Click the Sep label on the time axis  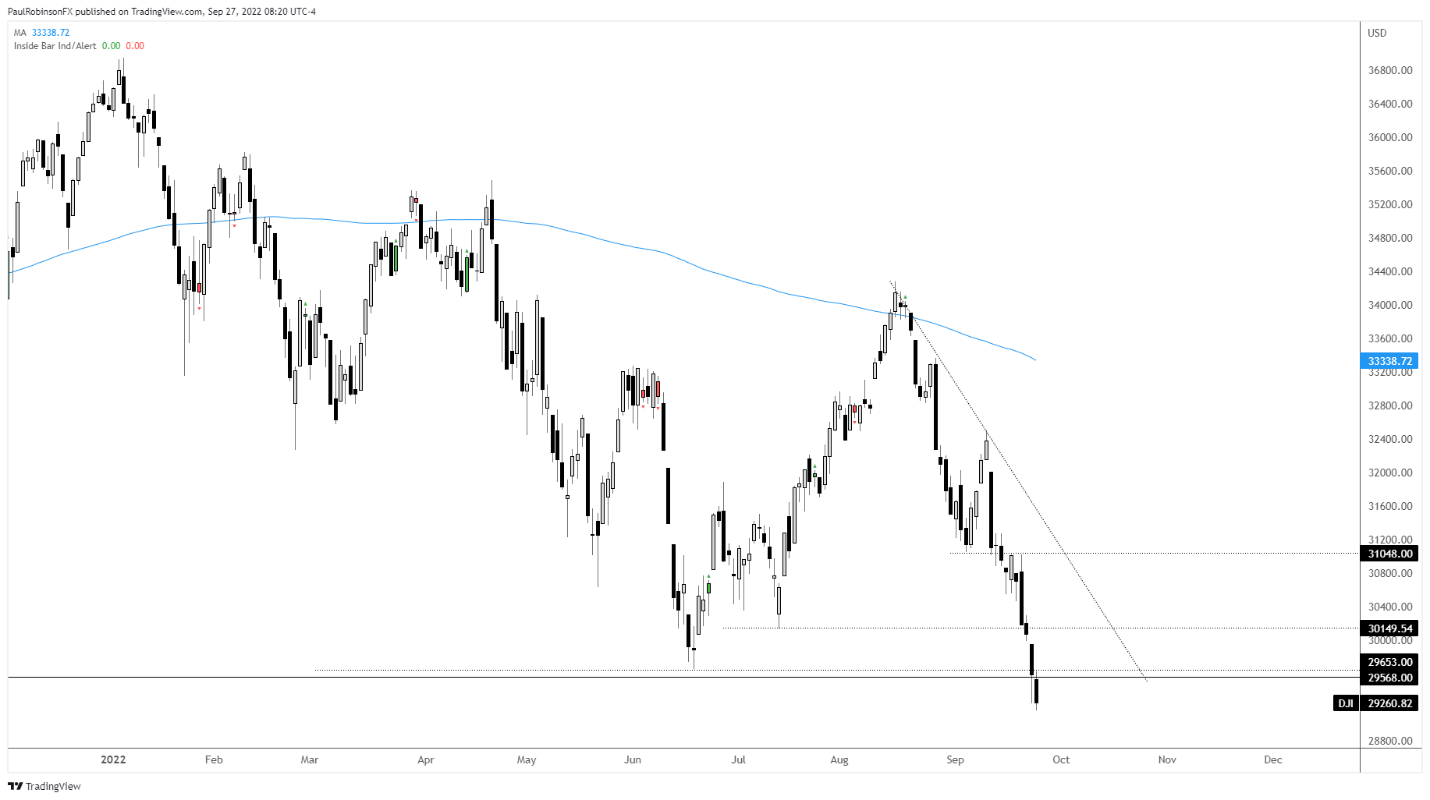click(x=955, y=760)
